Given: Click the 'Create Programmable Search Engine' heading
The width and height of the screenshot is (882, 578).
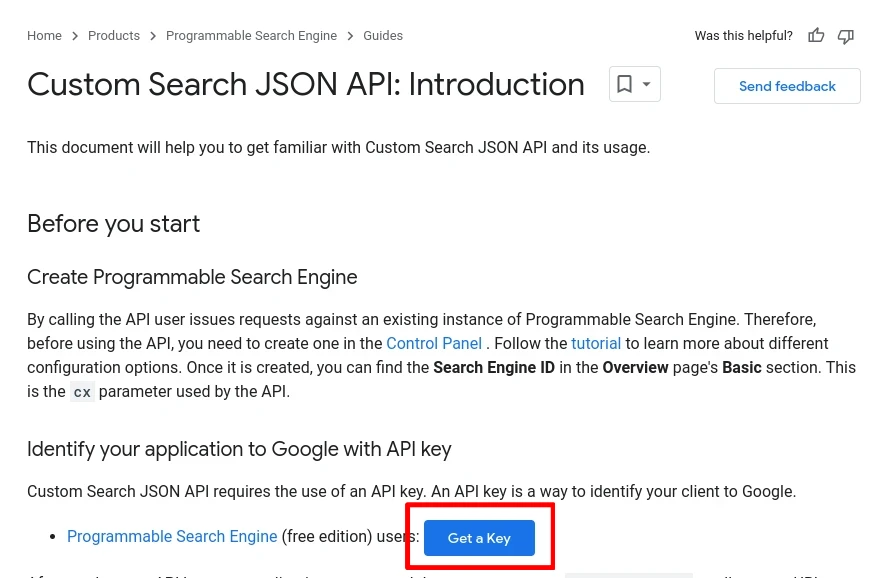Looking at the screenshot, I should (192, 277).
